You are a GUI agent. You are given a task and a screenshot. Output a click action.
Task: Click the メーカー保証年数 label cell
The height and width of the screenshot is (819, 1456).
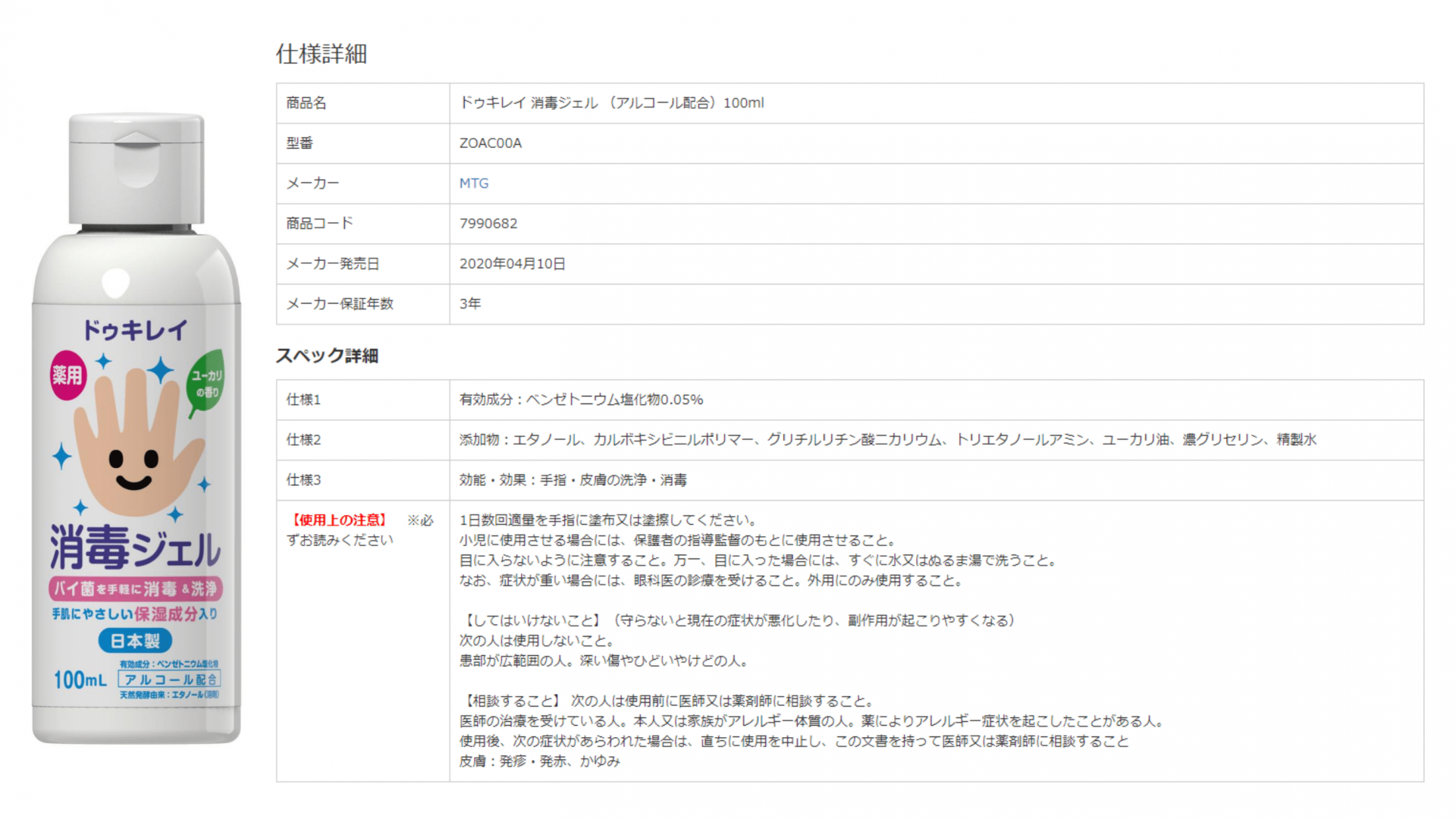[363, 304]
